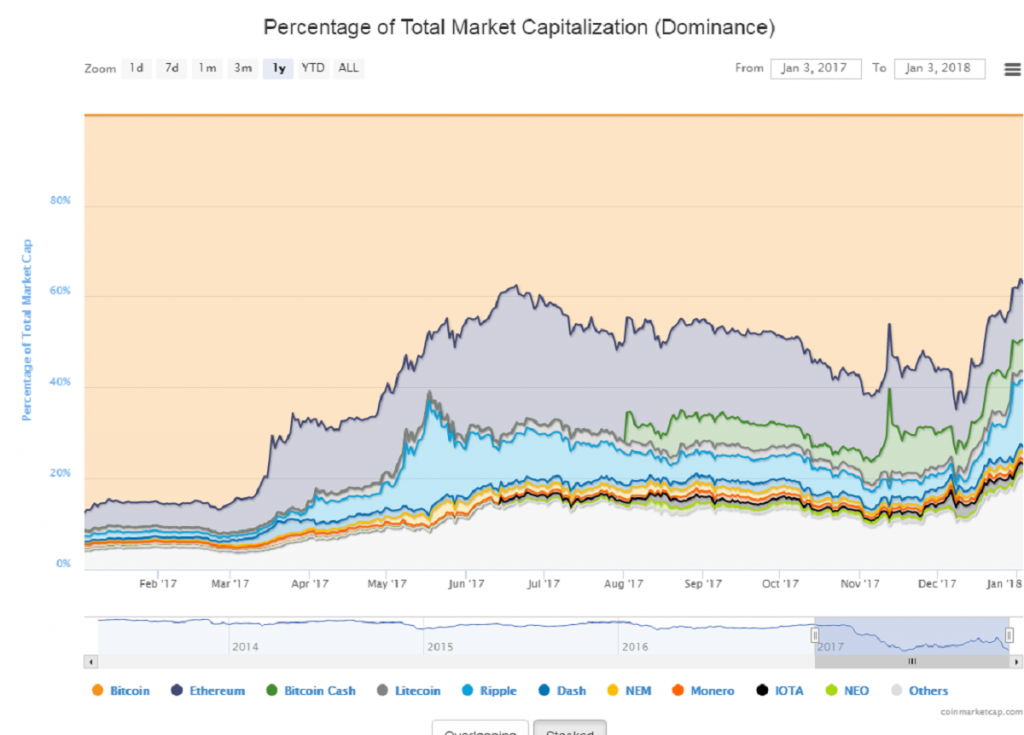1024x735 pixels.
Task: Toggle Ethereum series visibility in legend
Action: 208,691
